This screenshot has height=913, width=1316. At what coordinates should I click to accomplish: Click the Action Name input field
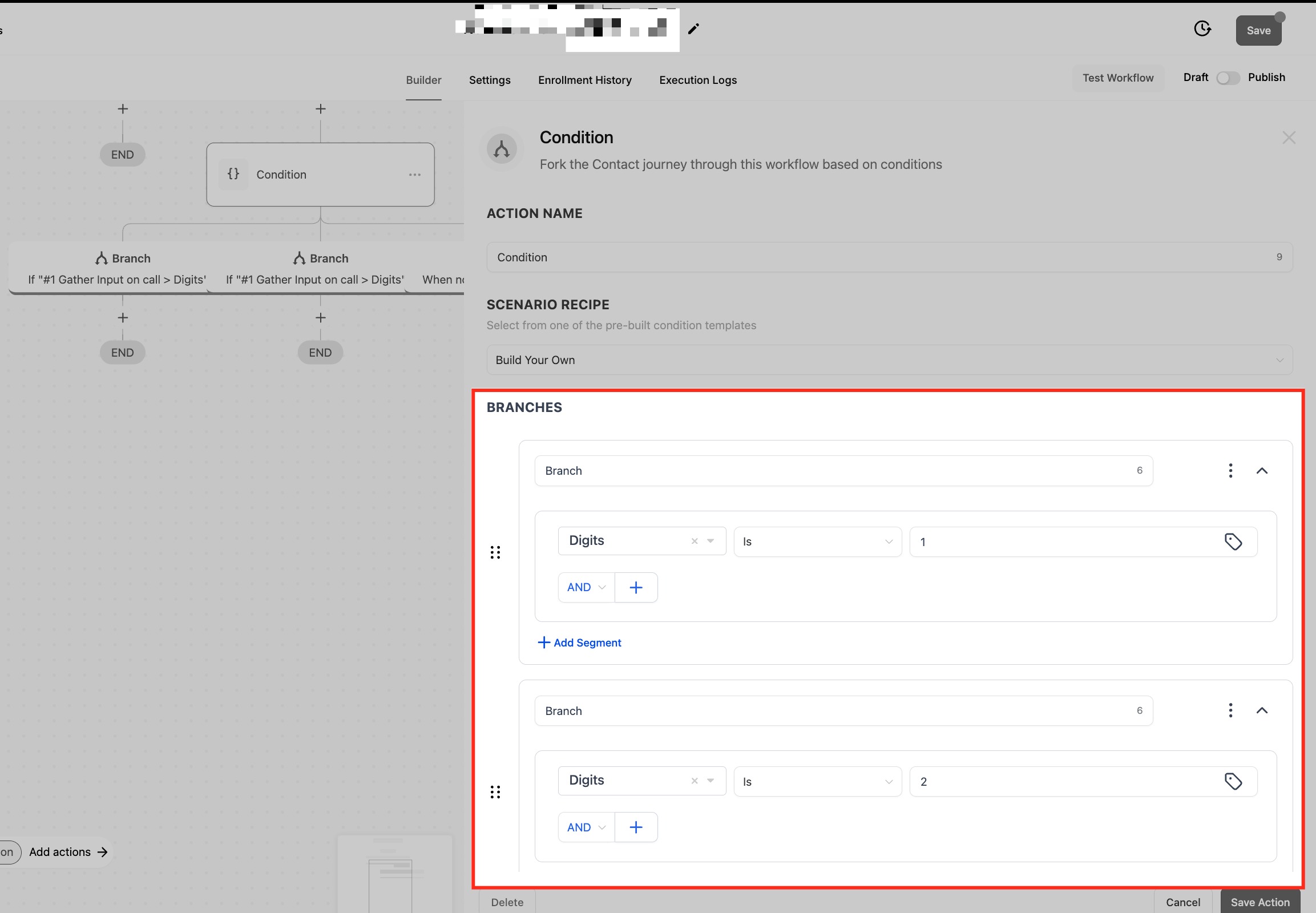pos(881,257)
